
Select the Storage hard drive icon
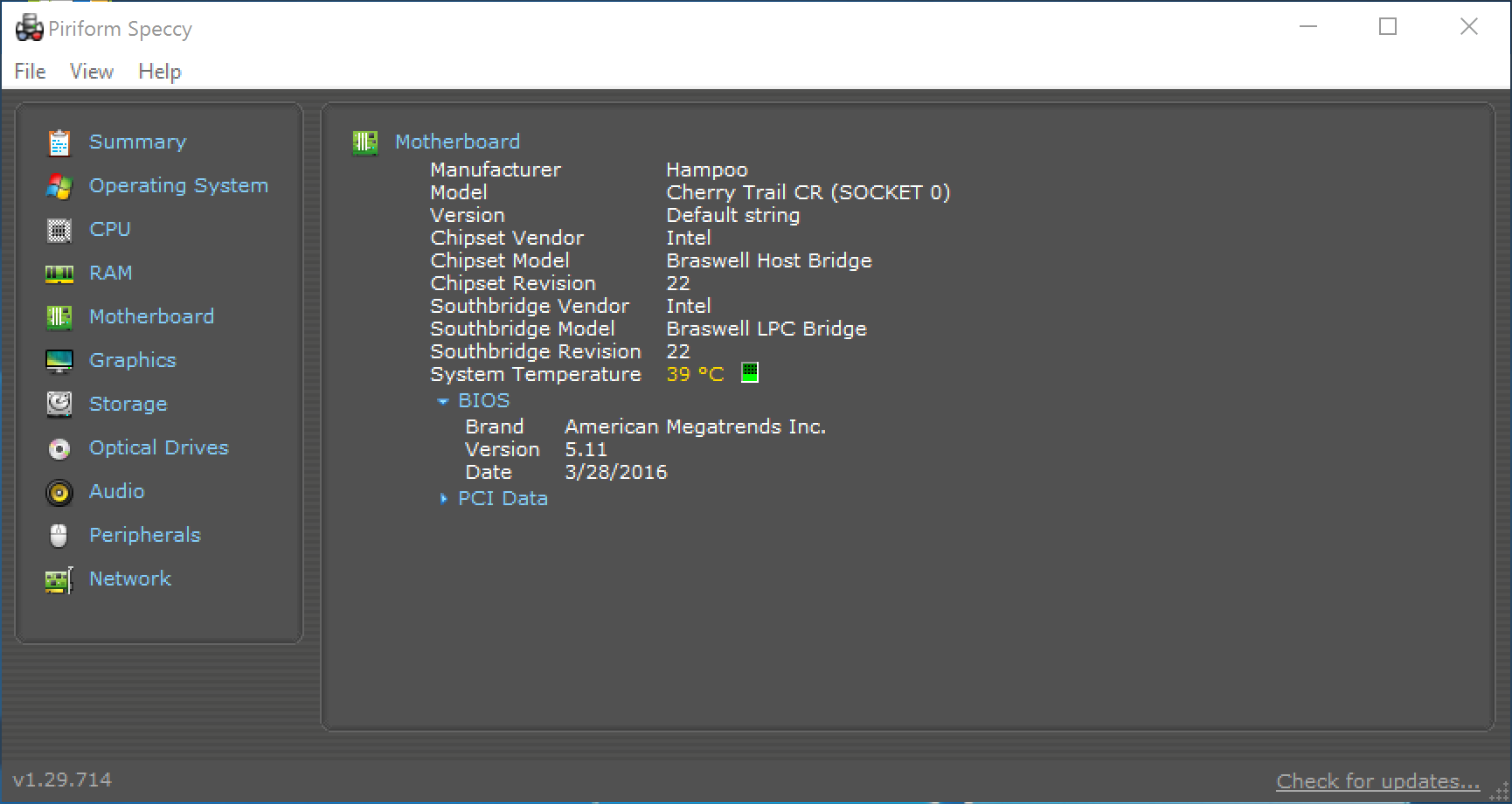point(59,405)
